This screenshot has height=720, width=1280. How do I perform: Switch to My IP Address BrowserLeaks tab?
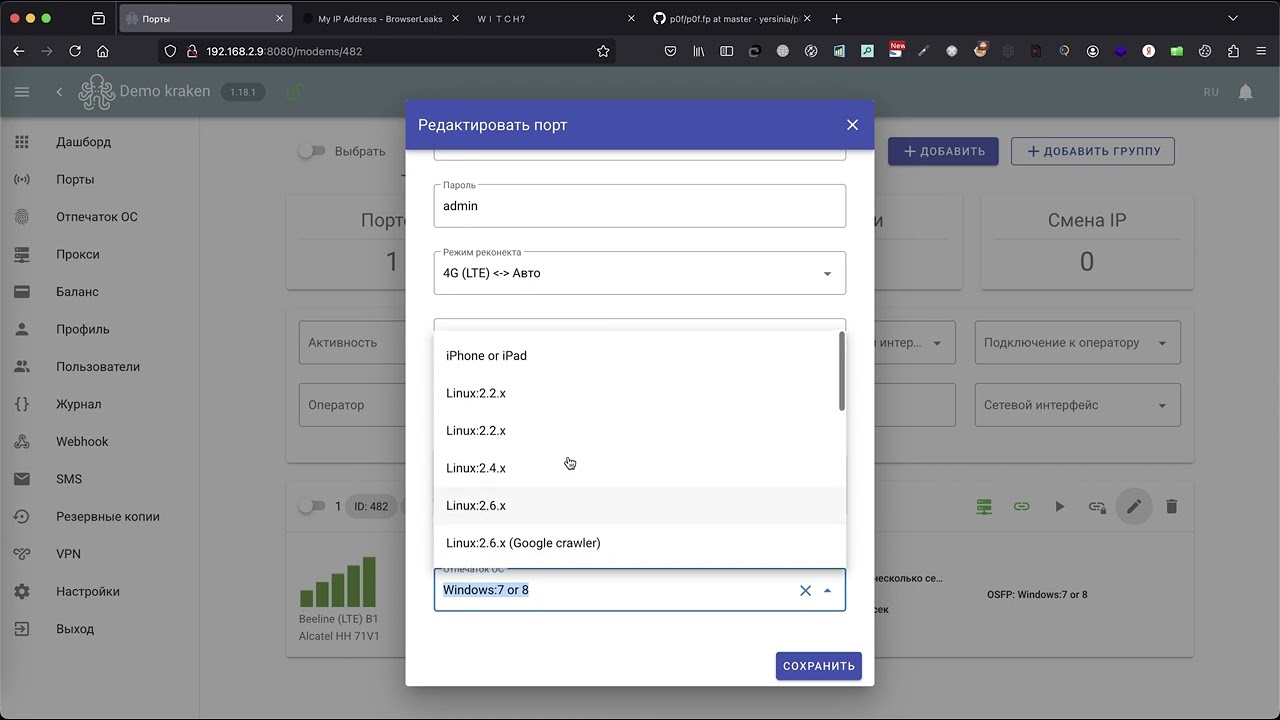tap(378, 18)
